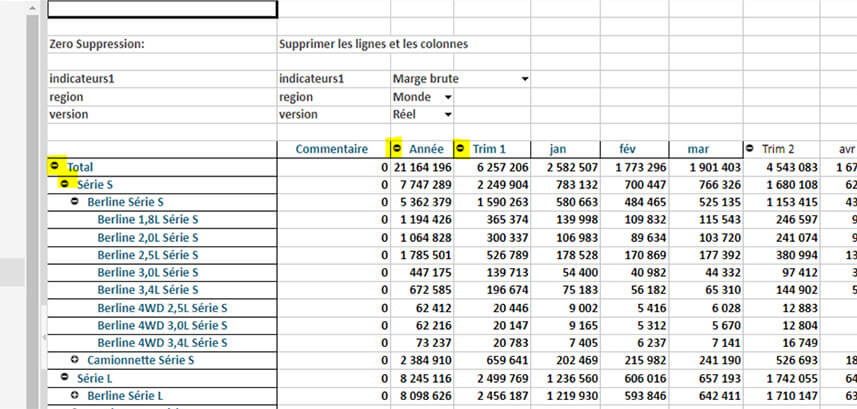Click the Total row label
857x409 pixels.
(80, 167)
